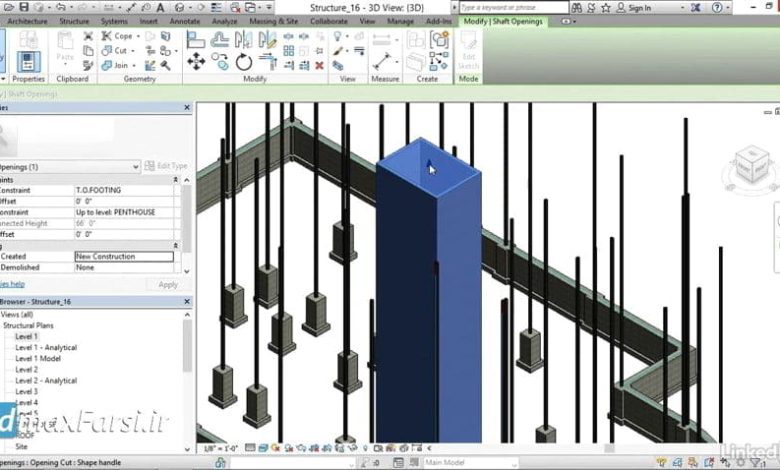Click the Phase Created value field
This screenshot has width=780, height=470.
point(124,256)
